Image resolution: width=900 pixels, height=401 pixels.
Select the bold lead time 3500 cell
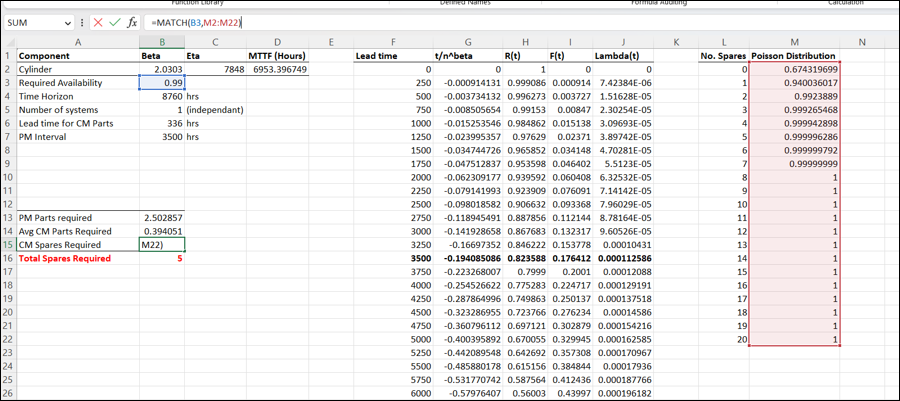(x=393, y=259)
